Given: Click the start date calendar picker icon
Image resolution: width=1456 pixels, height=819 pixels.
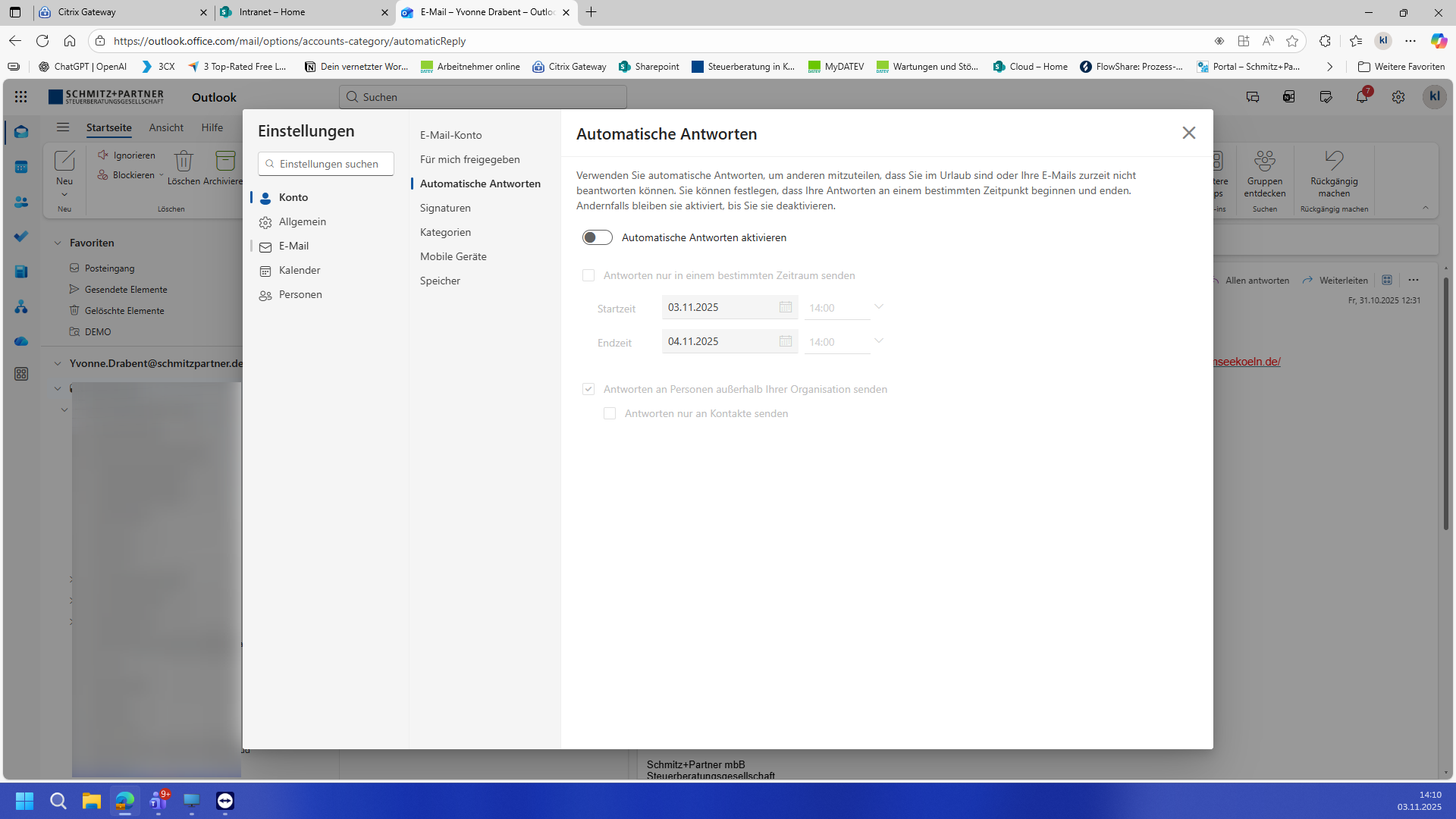Looking at the screenshot, I should [786, 307].
